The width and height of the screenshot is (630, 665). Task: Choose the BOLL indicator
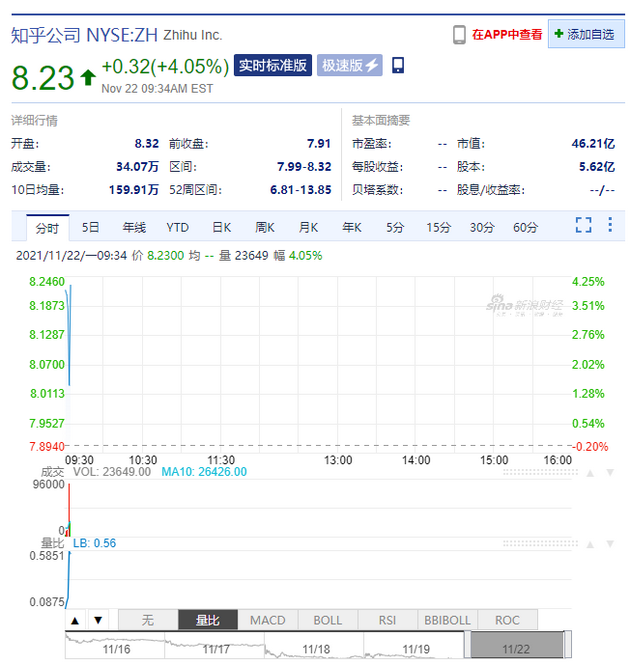click(x=328, y=620)
